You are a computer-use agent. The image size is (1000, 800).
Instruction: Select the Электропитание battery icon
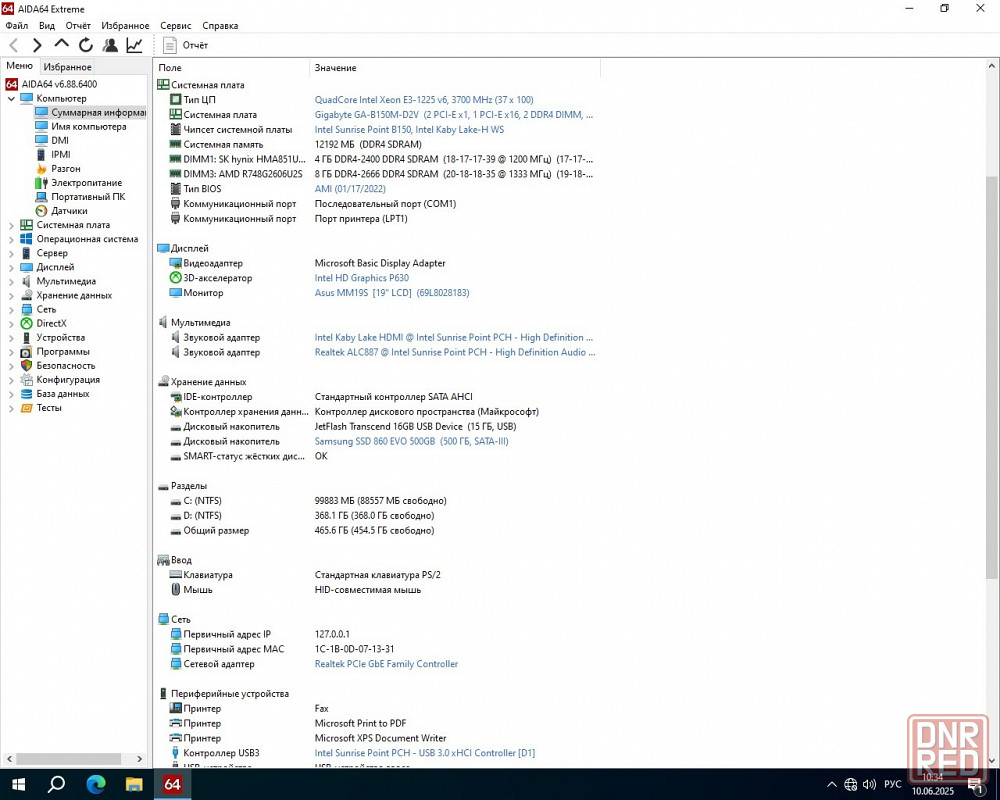tap(41, 182)
